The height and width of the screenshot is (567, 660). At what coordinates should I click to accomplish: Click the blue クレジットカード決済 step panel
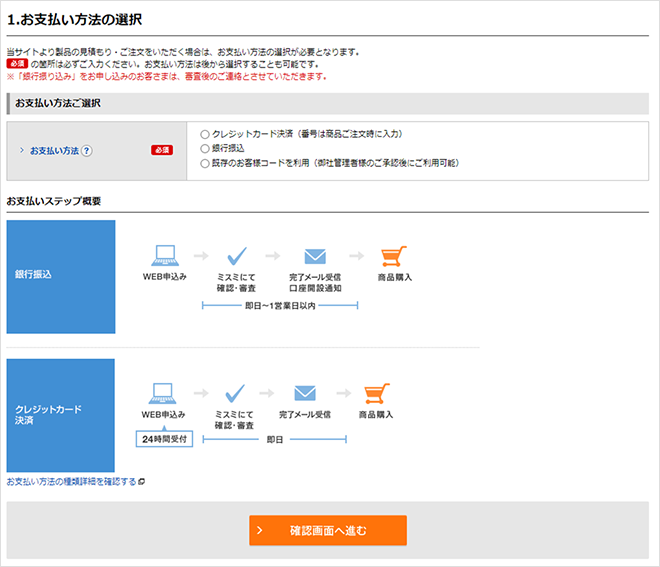61,415
